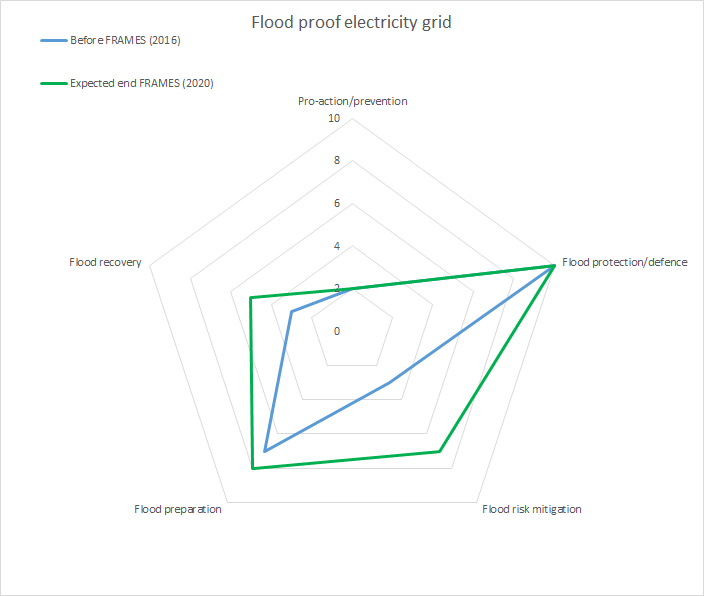Screen dimensions: 704x596
Task: Click green series point at Flood risk mitigation
Action: pos(439,452)
